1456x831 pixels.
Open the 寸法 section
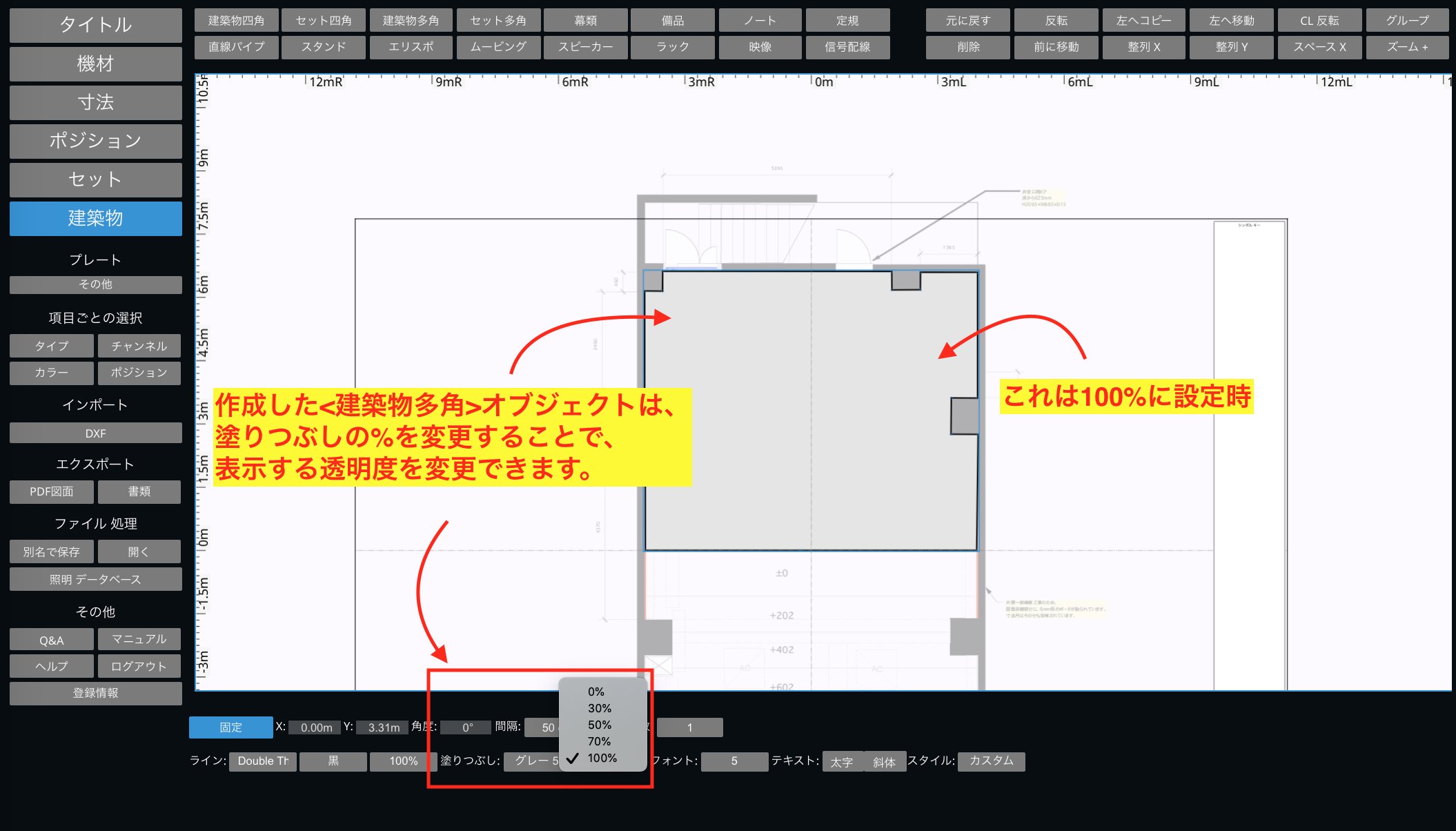(x=96, y=102)
